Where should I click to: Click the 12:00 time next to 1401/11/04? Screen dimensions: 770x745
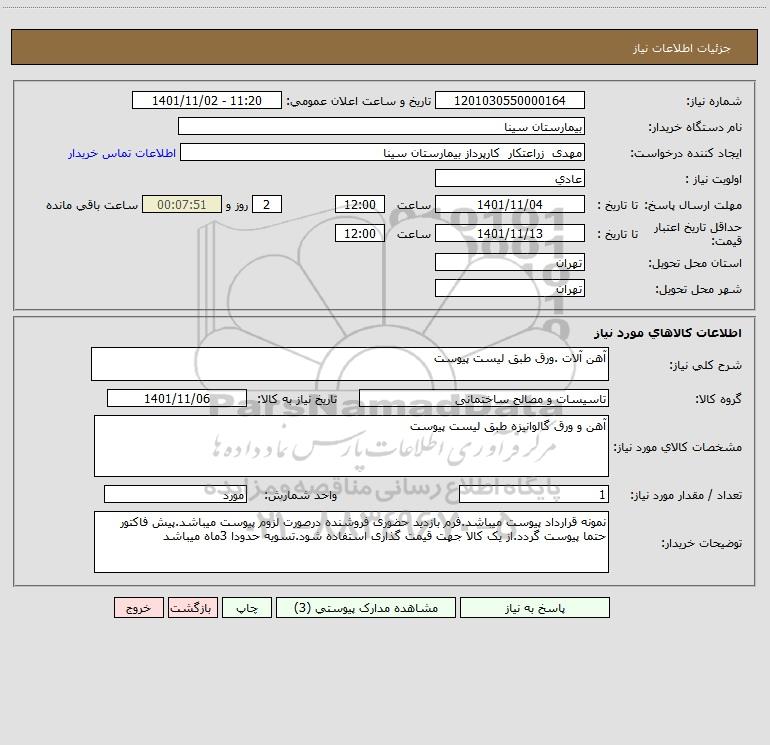tap(359, 204)
